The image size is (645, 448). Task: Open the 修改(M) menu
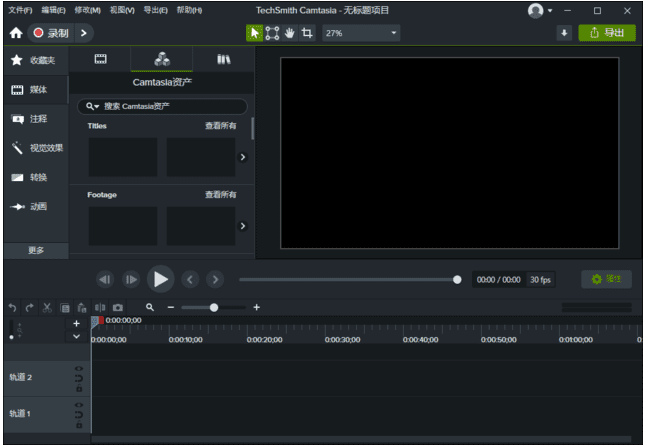[x=88, y=10]
